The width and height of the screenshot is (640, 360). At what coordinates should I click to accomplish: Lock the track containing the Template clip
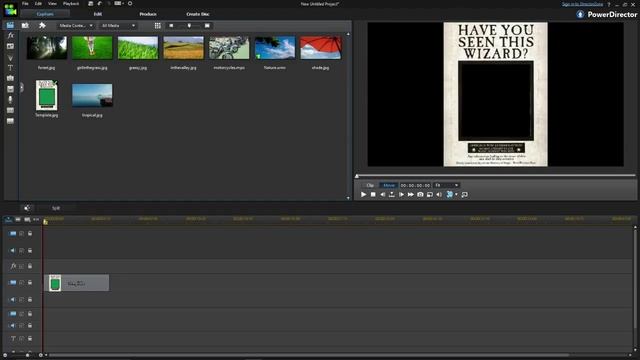click(30, 282)
